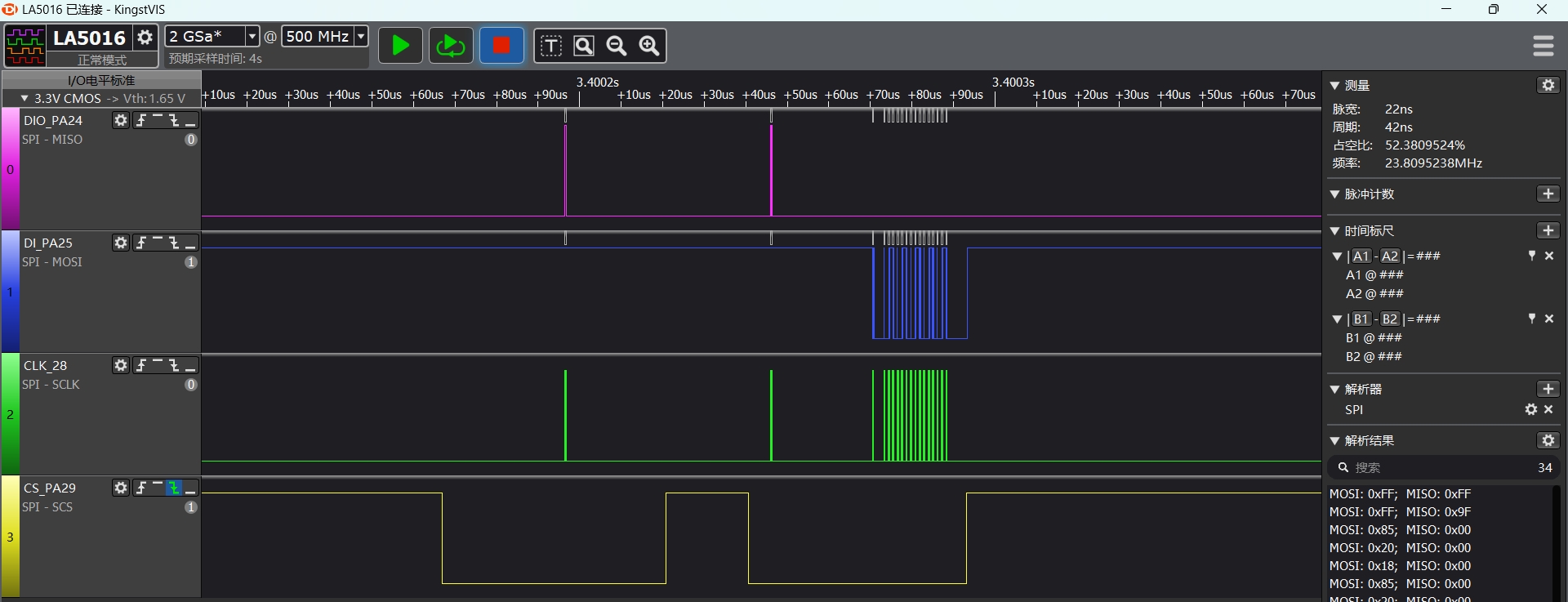
Task: Toggle falling edge trigger on CS_PA29
Action: 174,488
